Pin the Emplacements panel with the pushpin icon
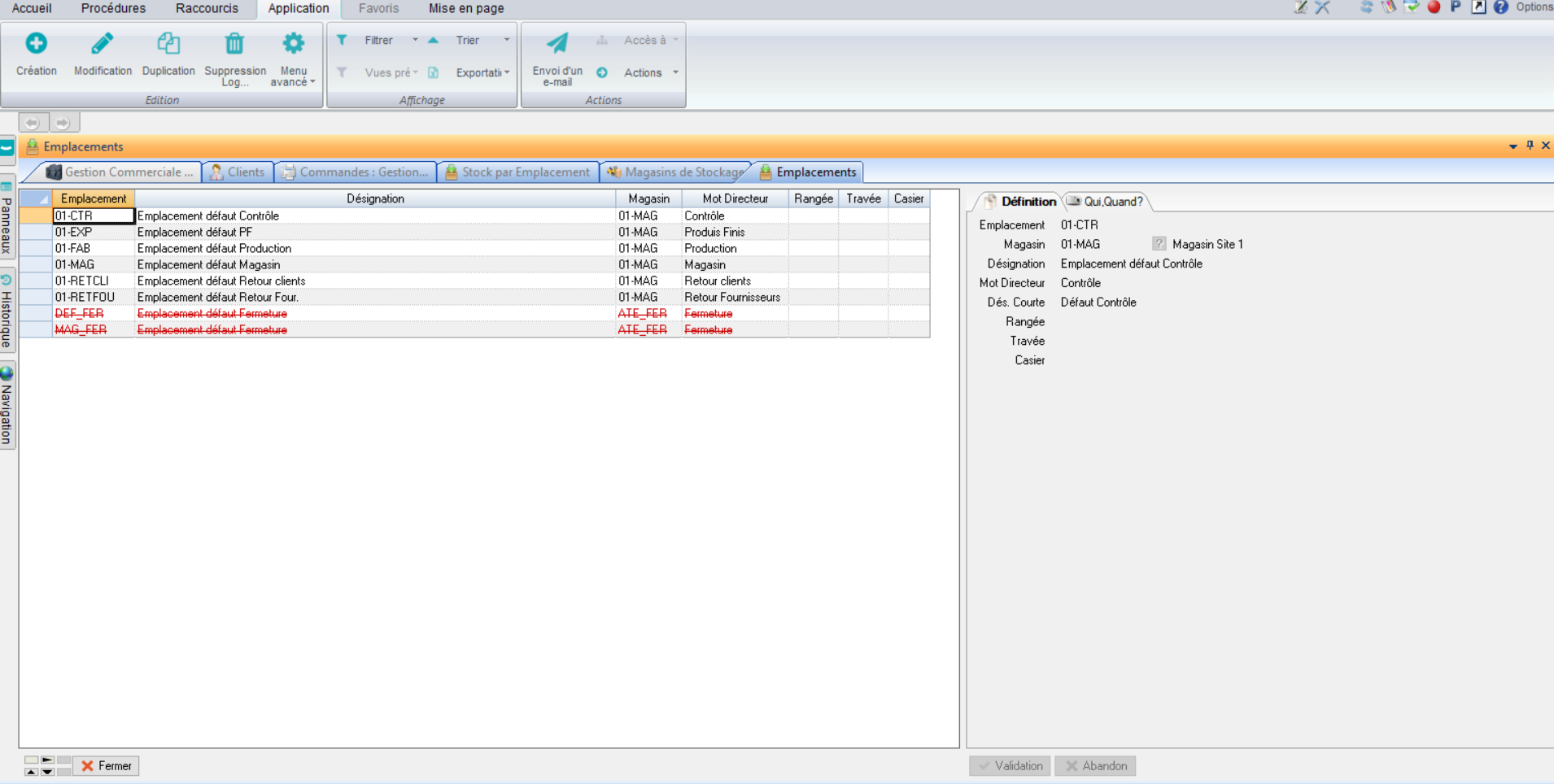Screen dimensions: 1554x784 click(1530, 146)
